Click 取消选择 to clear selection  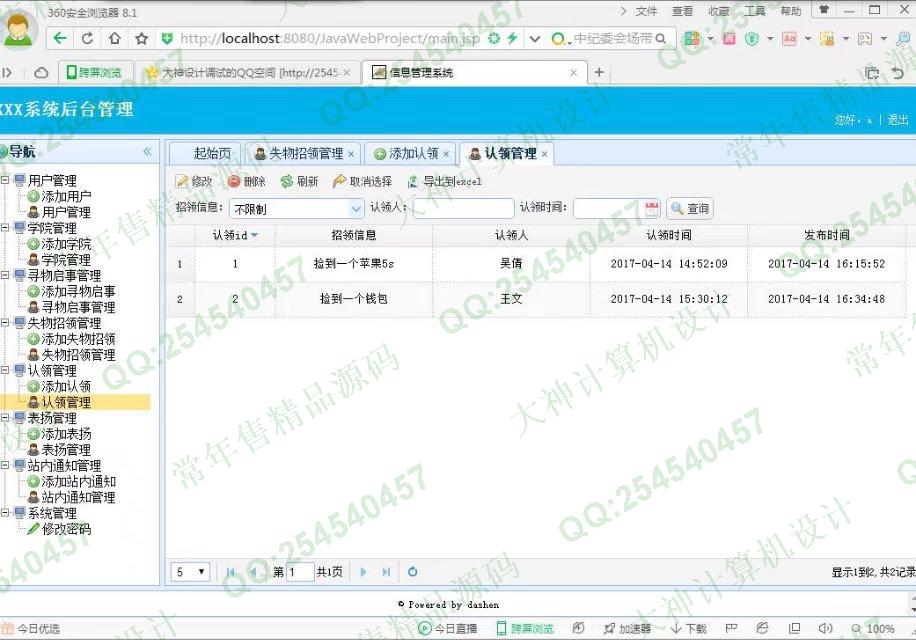(x=362, y=182)
